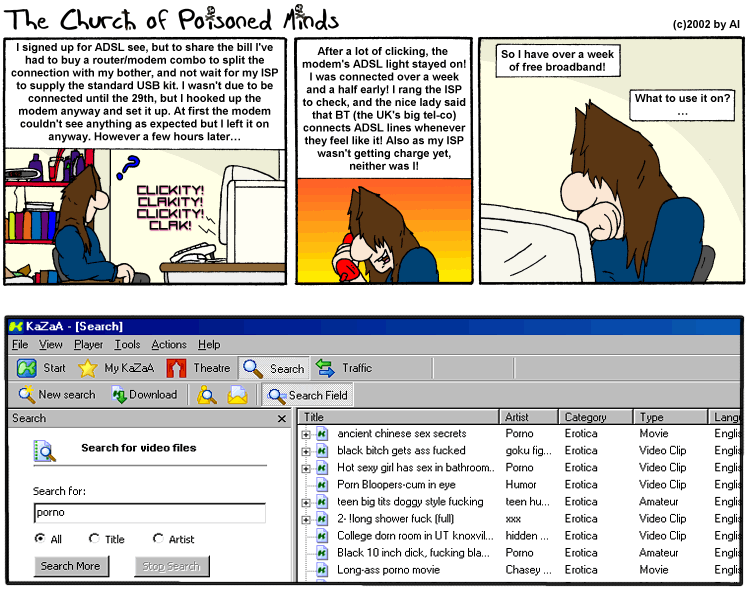The image size is (750, 590).
Task: Expand the Hot sexy girl result row
Action: (306, 468)
